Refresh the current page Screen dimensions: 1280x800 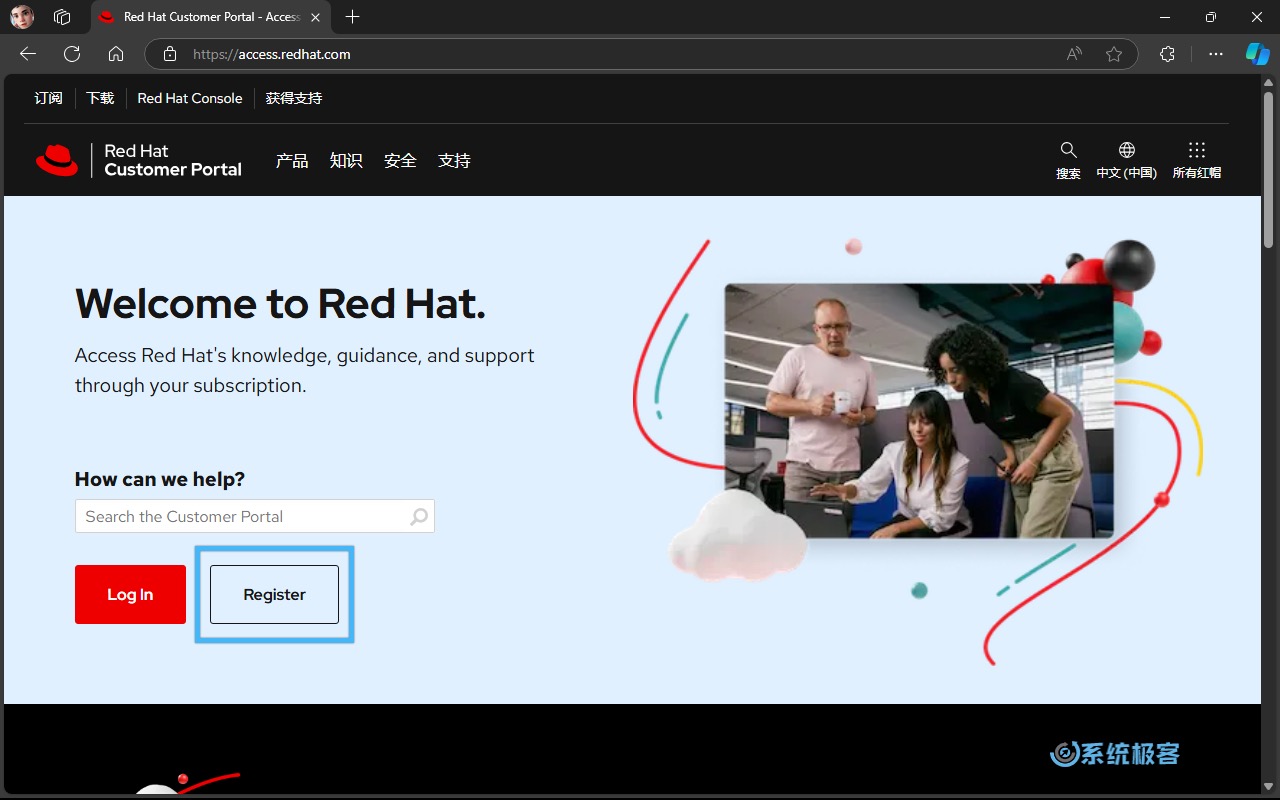click(x=72, y=54)
